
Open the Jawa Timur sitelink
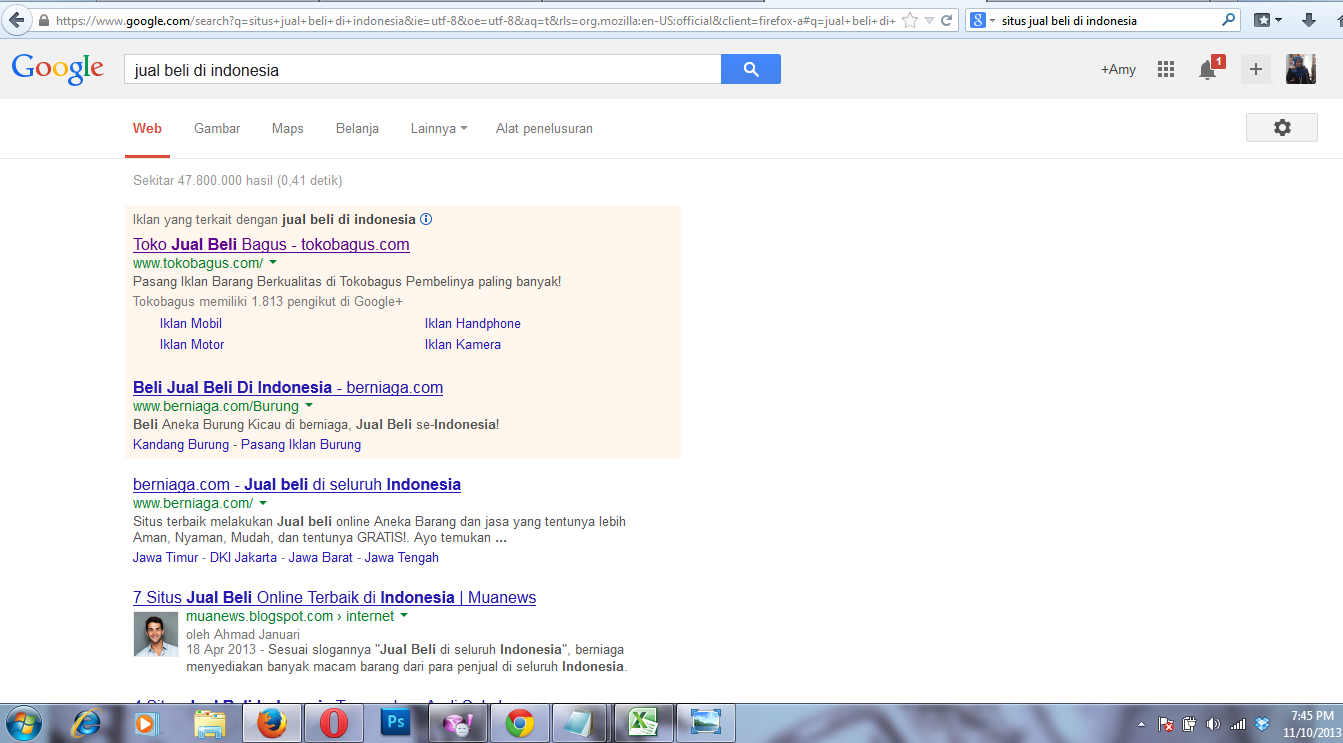click(166, 557)
